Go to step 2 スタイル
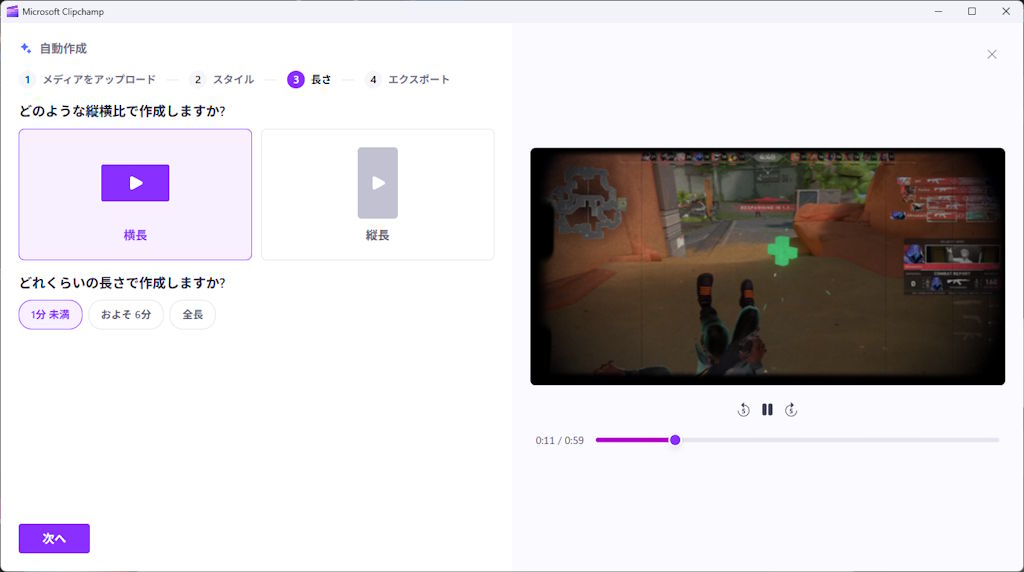Viewport: 1024px width, 572px height. click(222, 80)
